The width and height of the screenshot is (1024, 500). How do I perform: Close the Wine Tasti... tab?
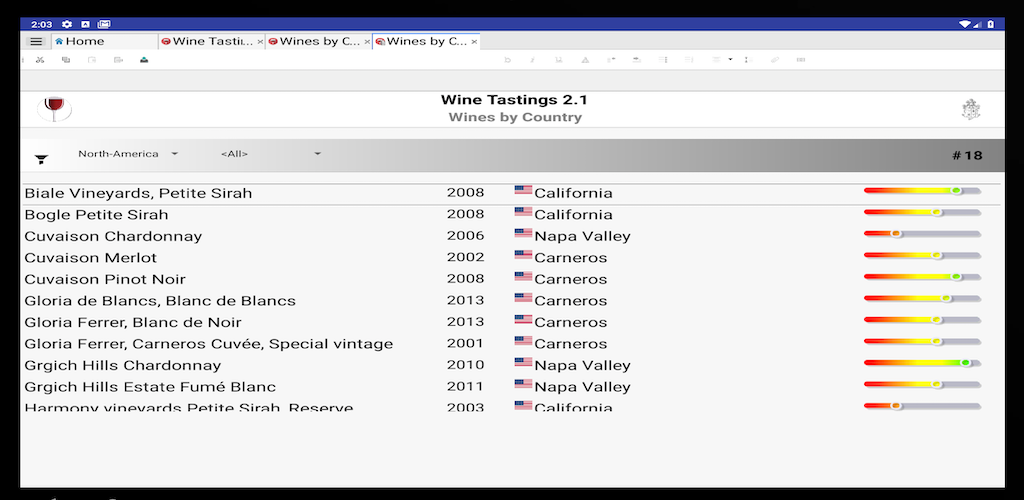click(x=260, y=42)
